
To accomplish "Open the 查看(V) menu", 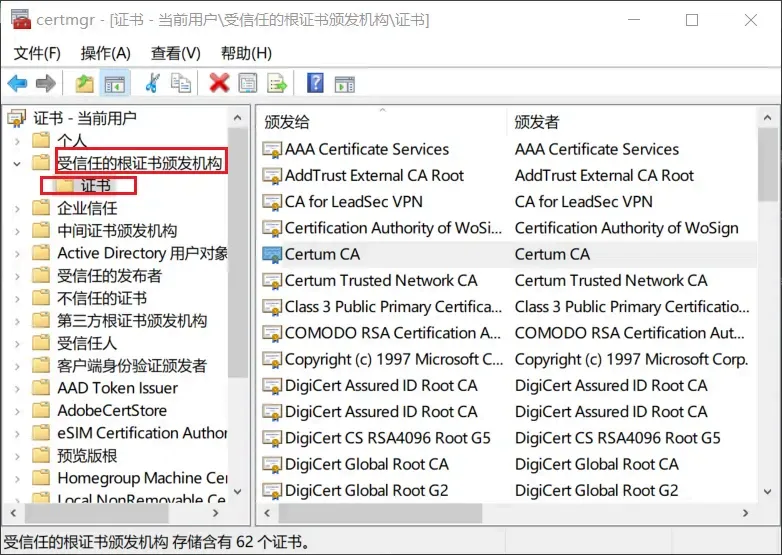I will tap(176, 53).
